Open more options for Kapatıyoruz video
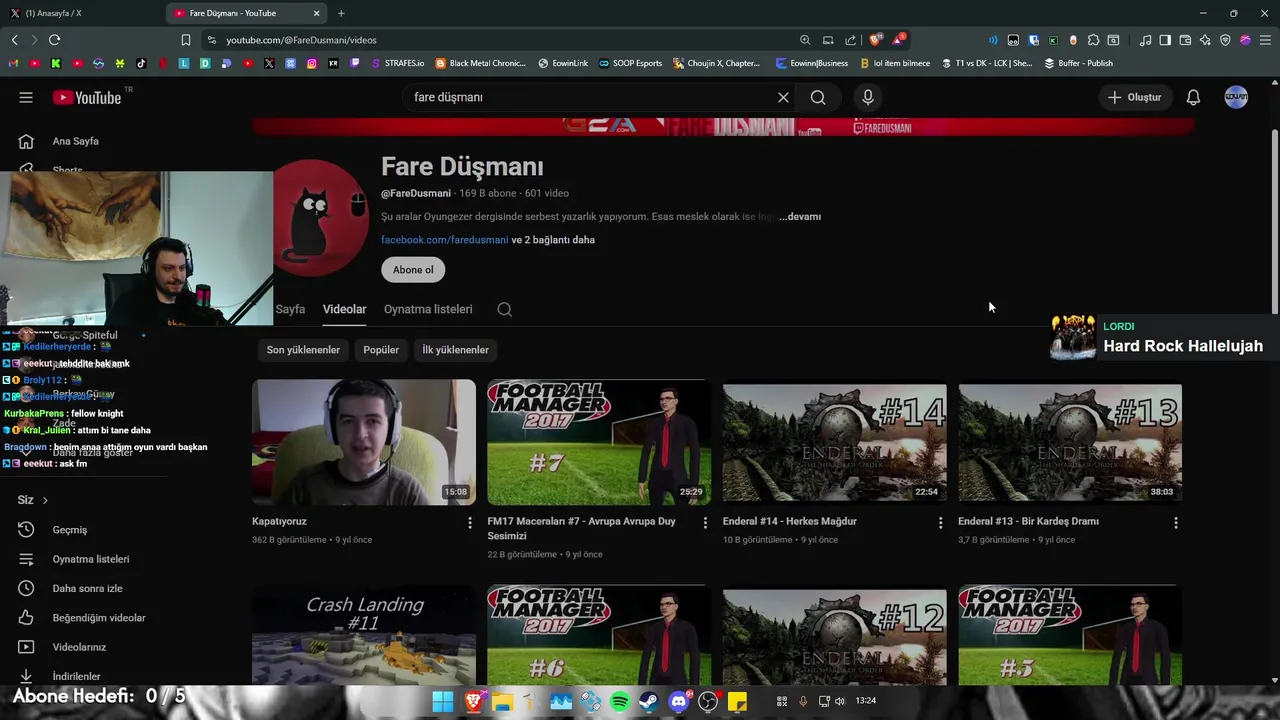 point(470,523)
